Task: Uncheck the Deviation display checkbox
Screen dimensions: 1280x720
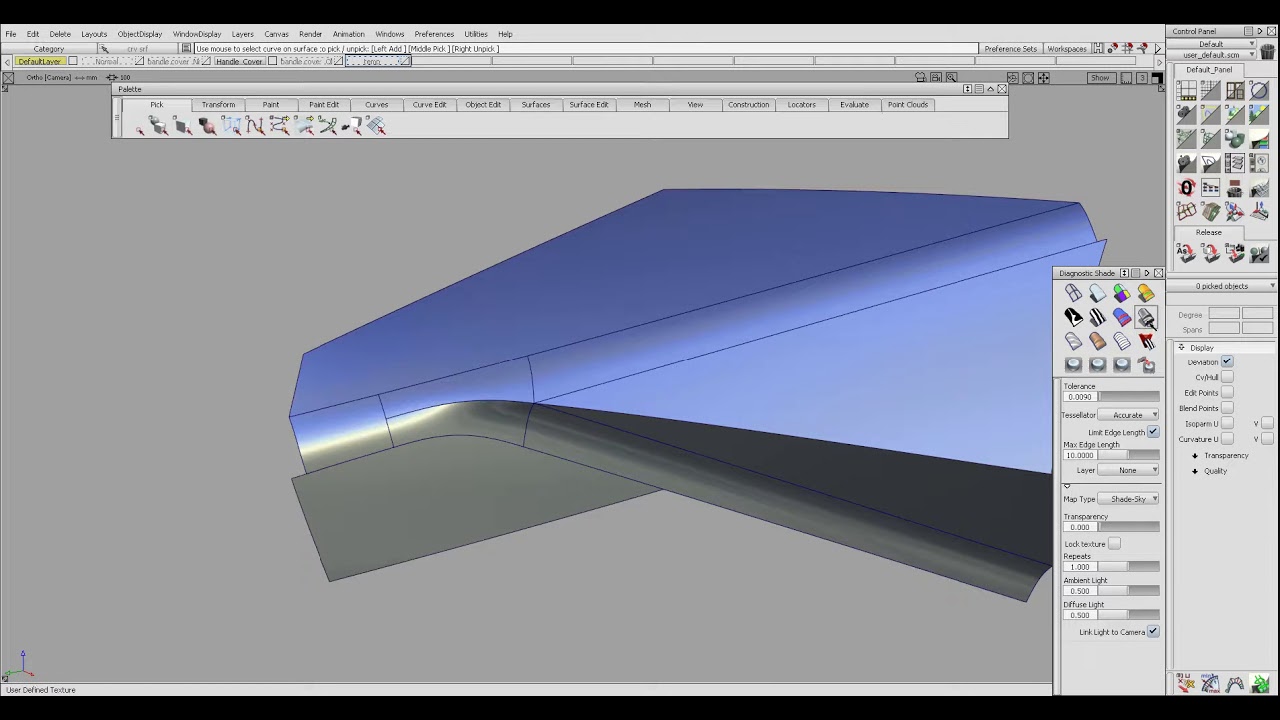Action: (1227, 362)
